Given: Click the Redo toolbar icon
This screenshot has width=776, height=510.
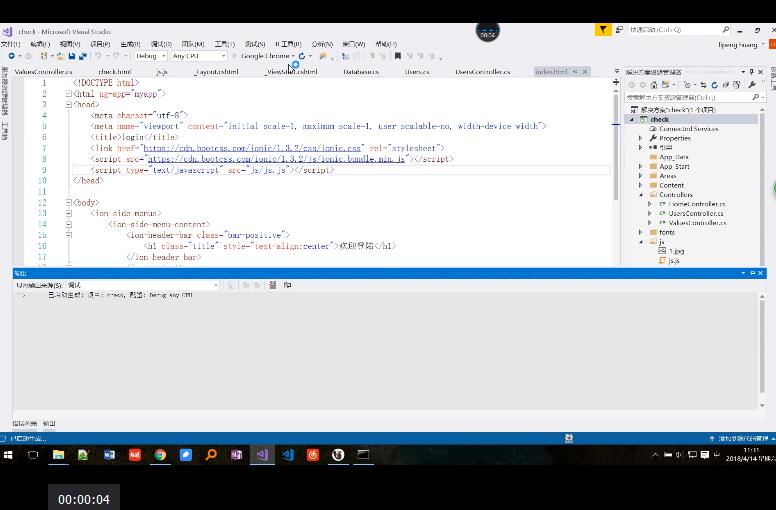Looking at the screenshot, I should coord(116,56).
